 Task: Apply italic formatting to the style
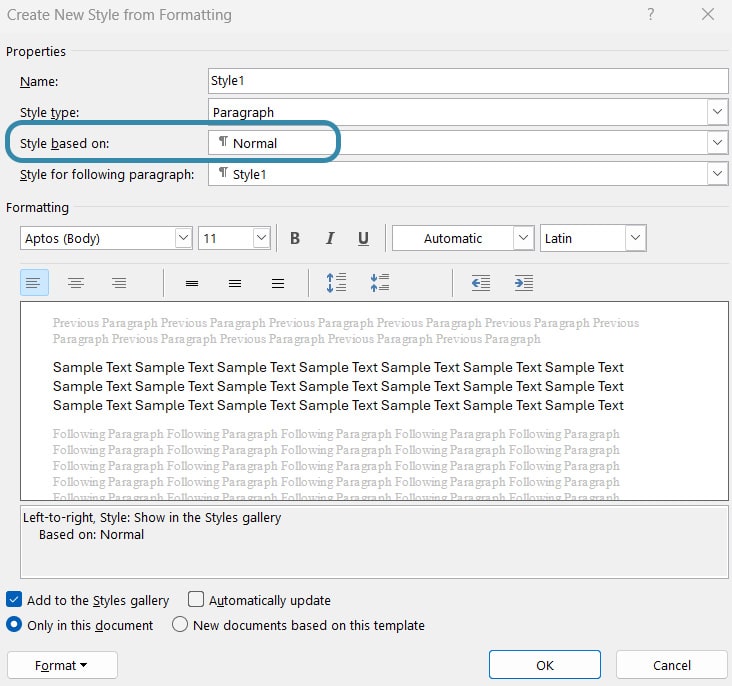(329, 238)
